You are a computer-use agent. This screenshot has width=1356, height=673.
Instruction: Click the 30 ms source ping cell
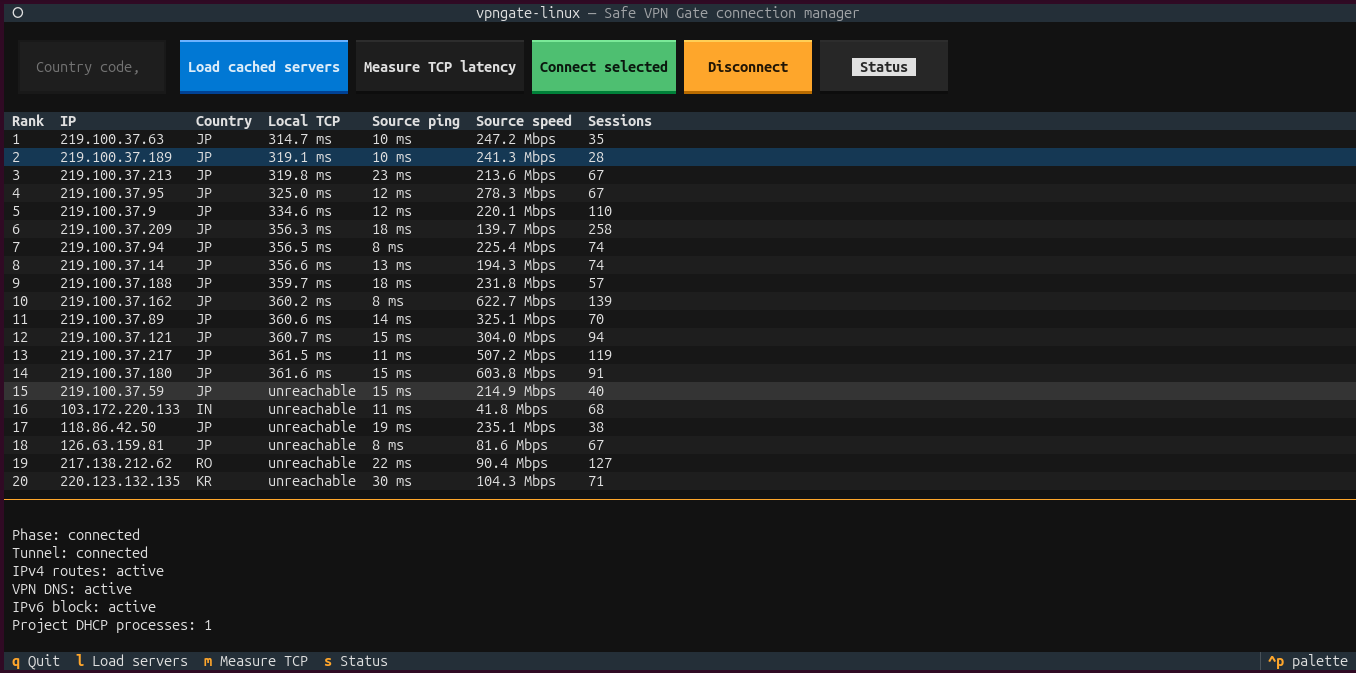pyautogui.click(x=392, y=481)
